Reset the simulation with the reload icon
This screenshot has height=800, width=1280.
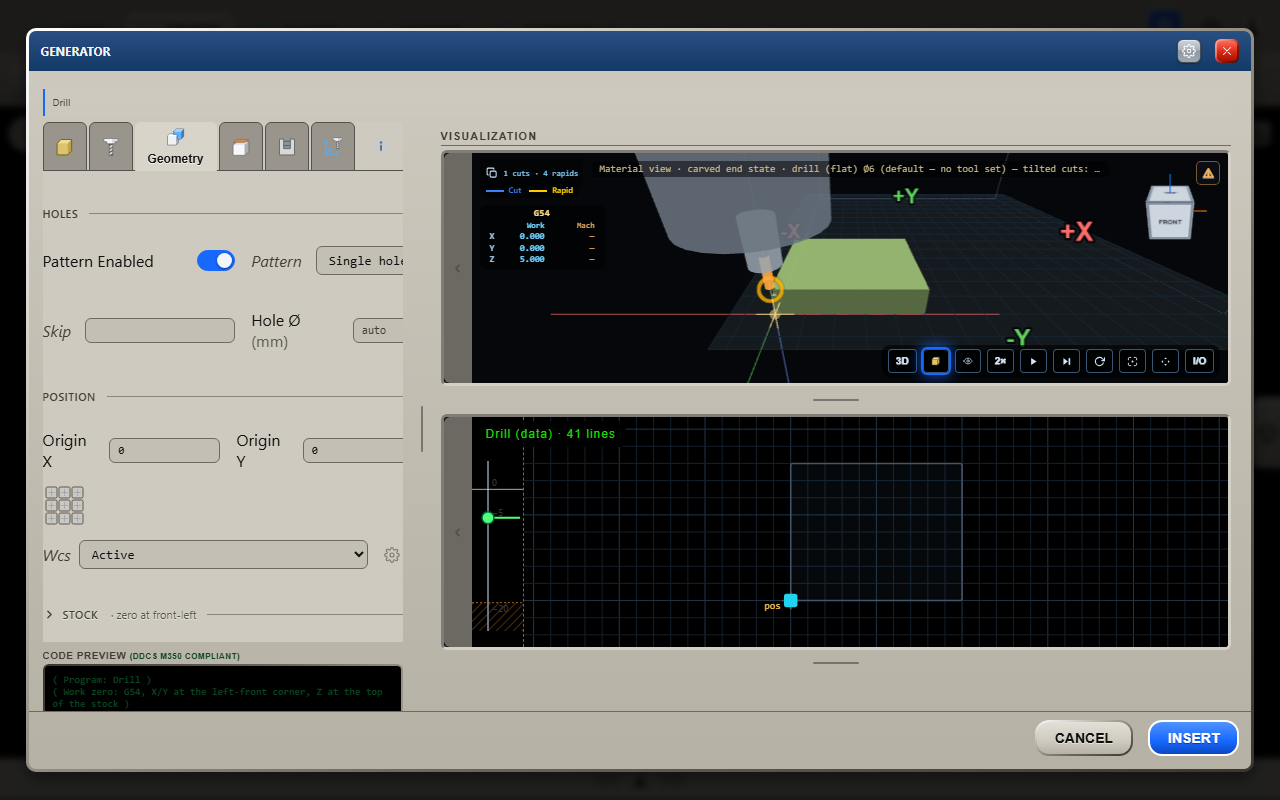pyautogui.click(x=1100, y=361)
